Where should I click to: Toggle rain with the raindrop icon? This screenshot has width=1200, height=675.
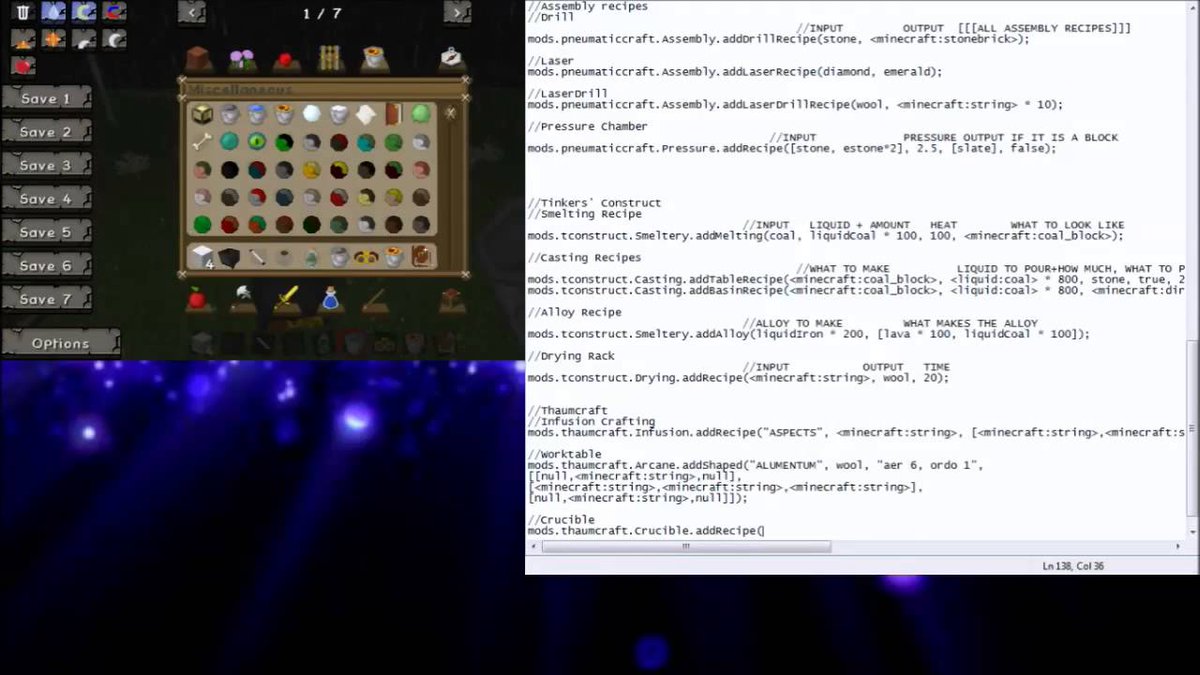(52, 11)
